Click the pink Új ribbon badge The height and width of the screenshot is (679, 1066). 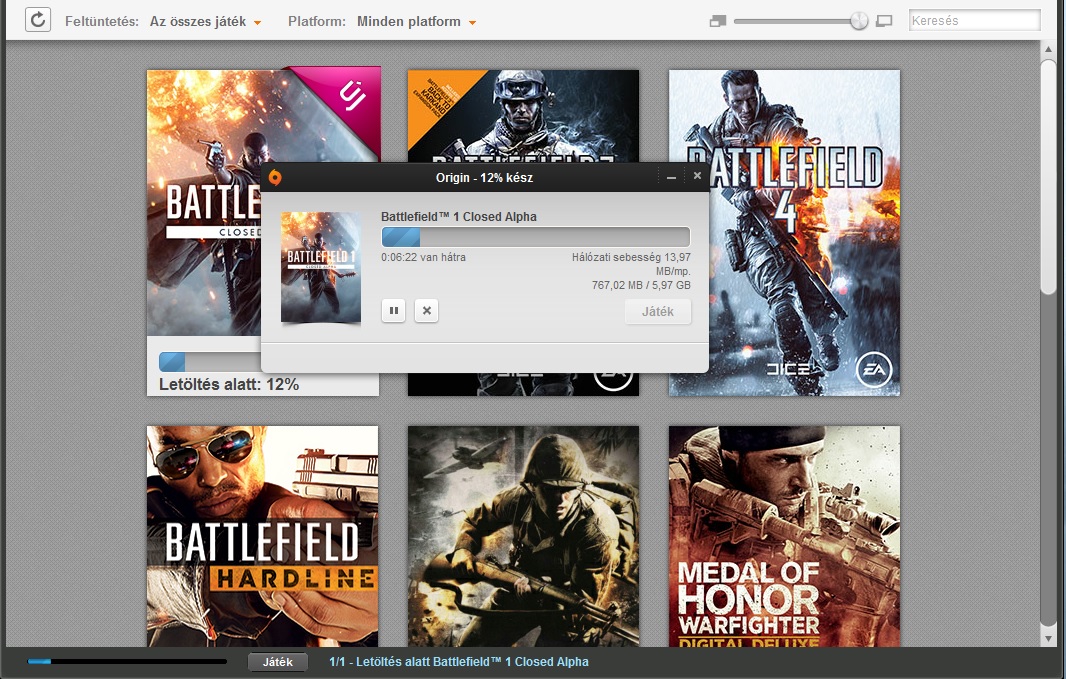[351, 97]
